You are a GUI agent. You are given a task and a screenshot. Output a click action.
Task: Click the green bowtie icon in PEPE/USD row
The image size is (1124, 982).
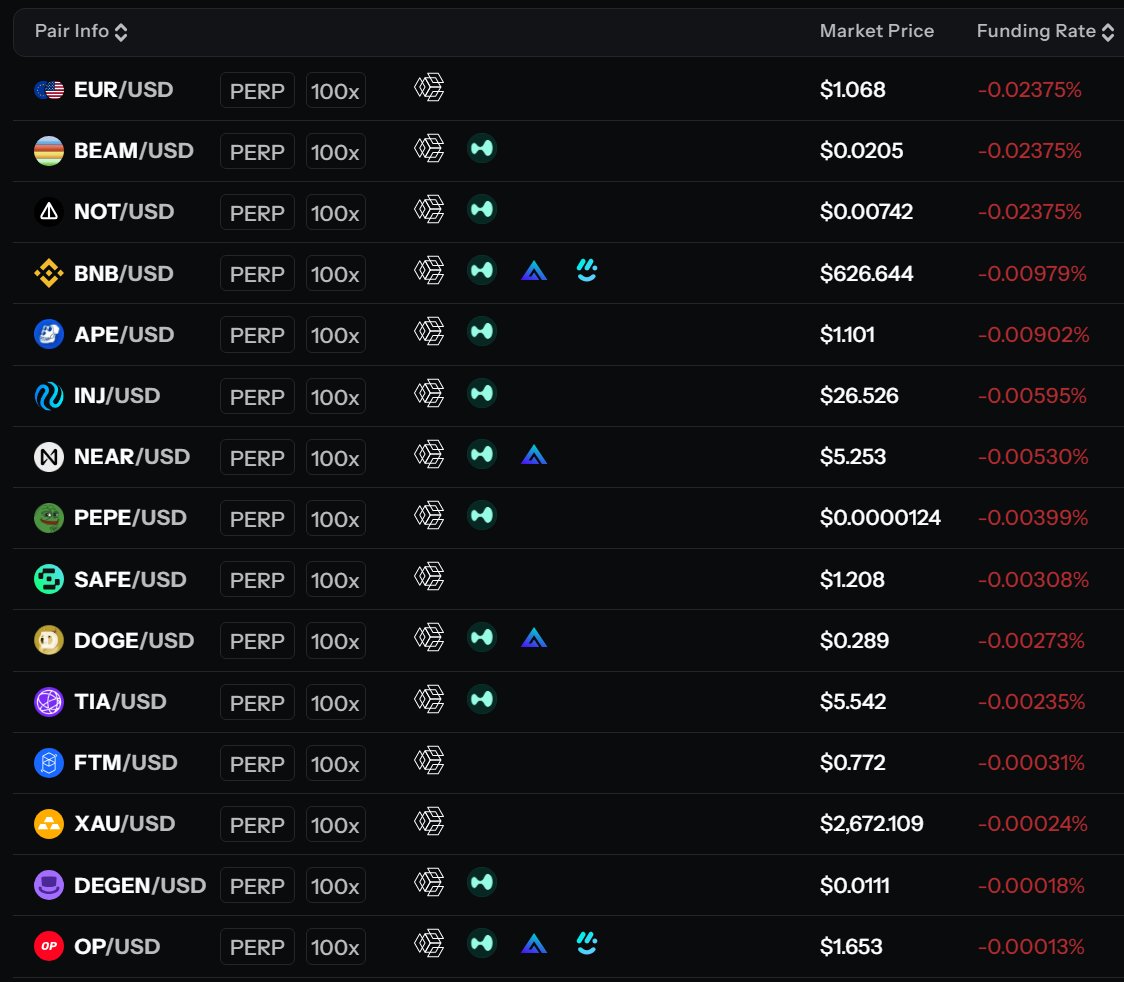[482, 515]
